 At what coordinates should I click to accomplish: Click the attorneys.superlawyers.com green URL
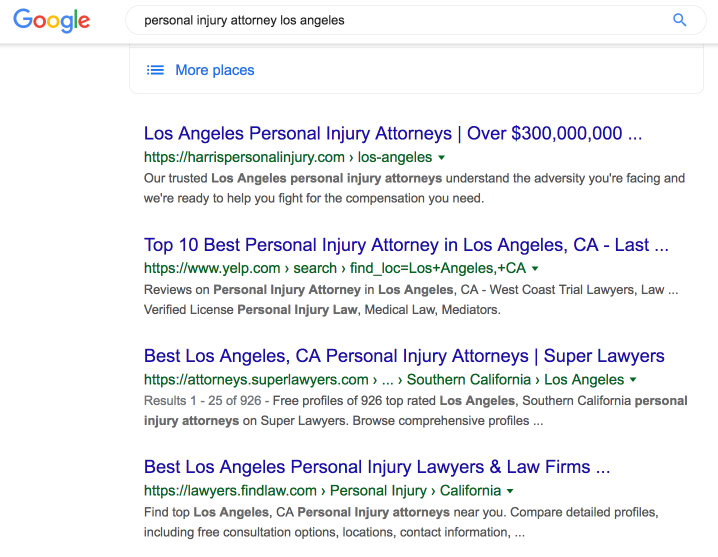[384, 379]
